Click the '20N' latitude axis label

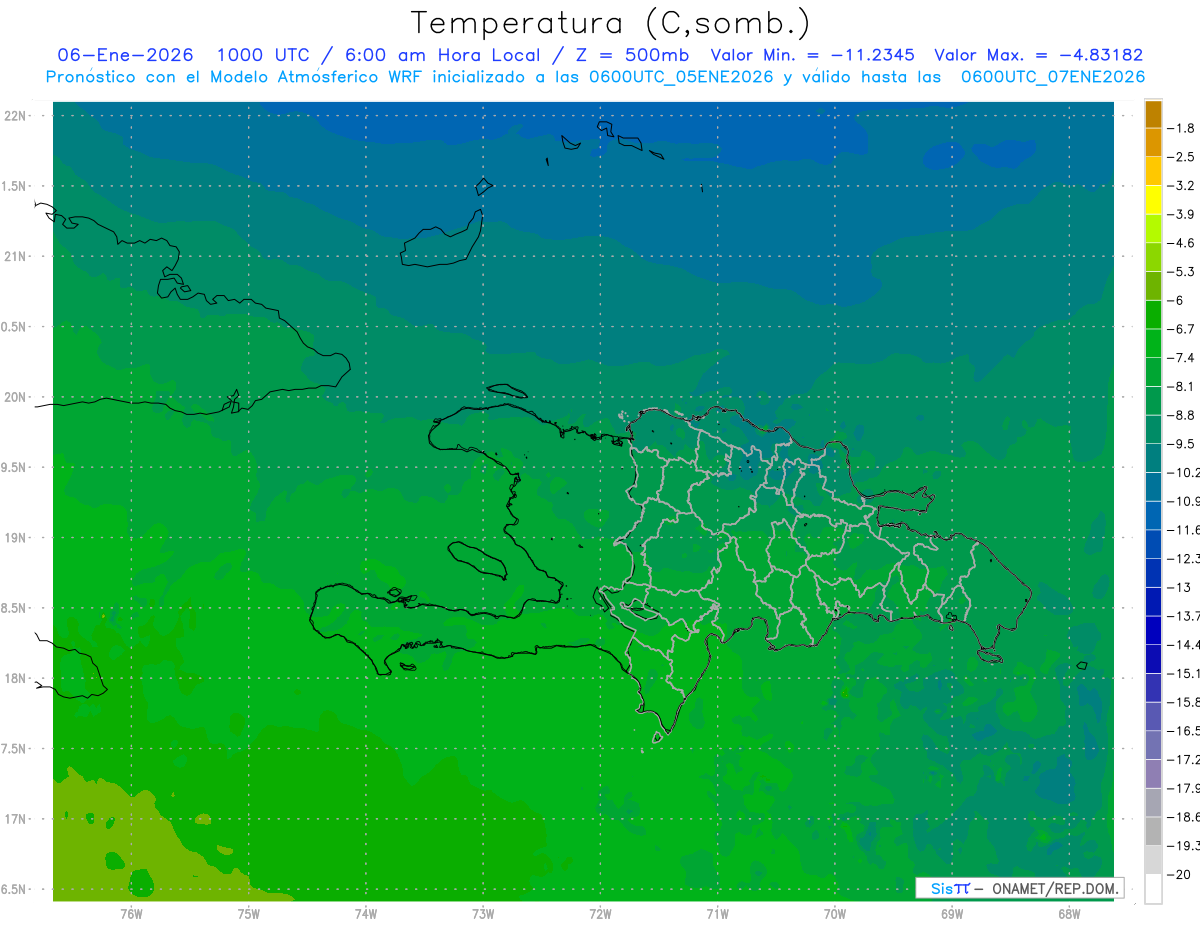tap(15, 397)
